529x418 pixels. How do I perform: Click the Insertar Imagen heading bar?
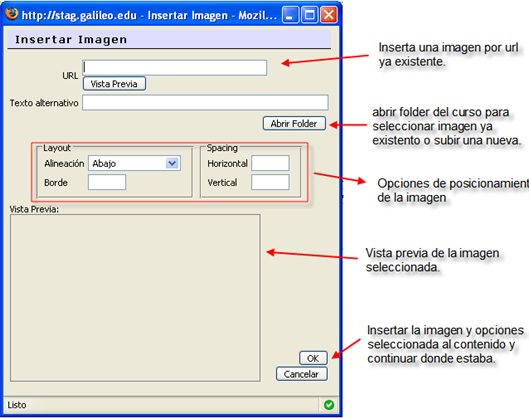(169, 39)
